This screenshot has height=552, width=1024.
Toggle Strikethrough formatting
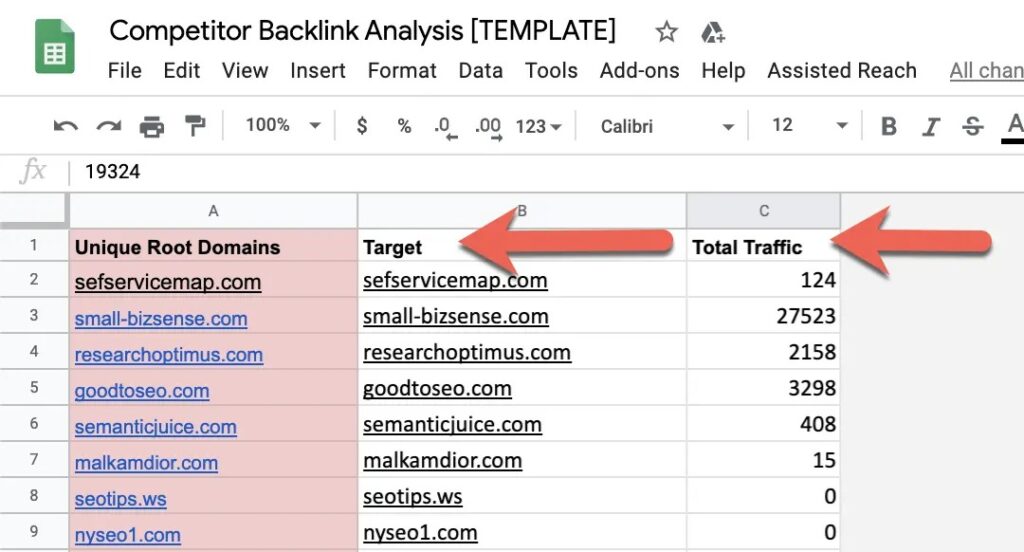(x=972, y=125)
